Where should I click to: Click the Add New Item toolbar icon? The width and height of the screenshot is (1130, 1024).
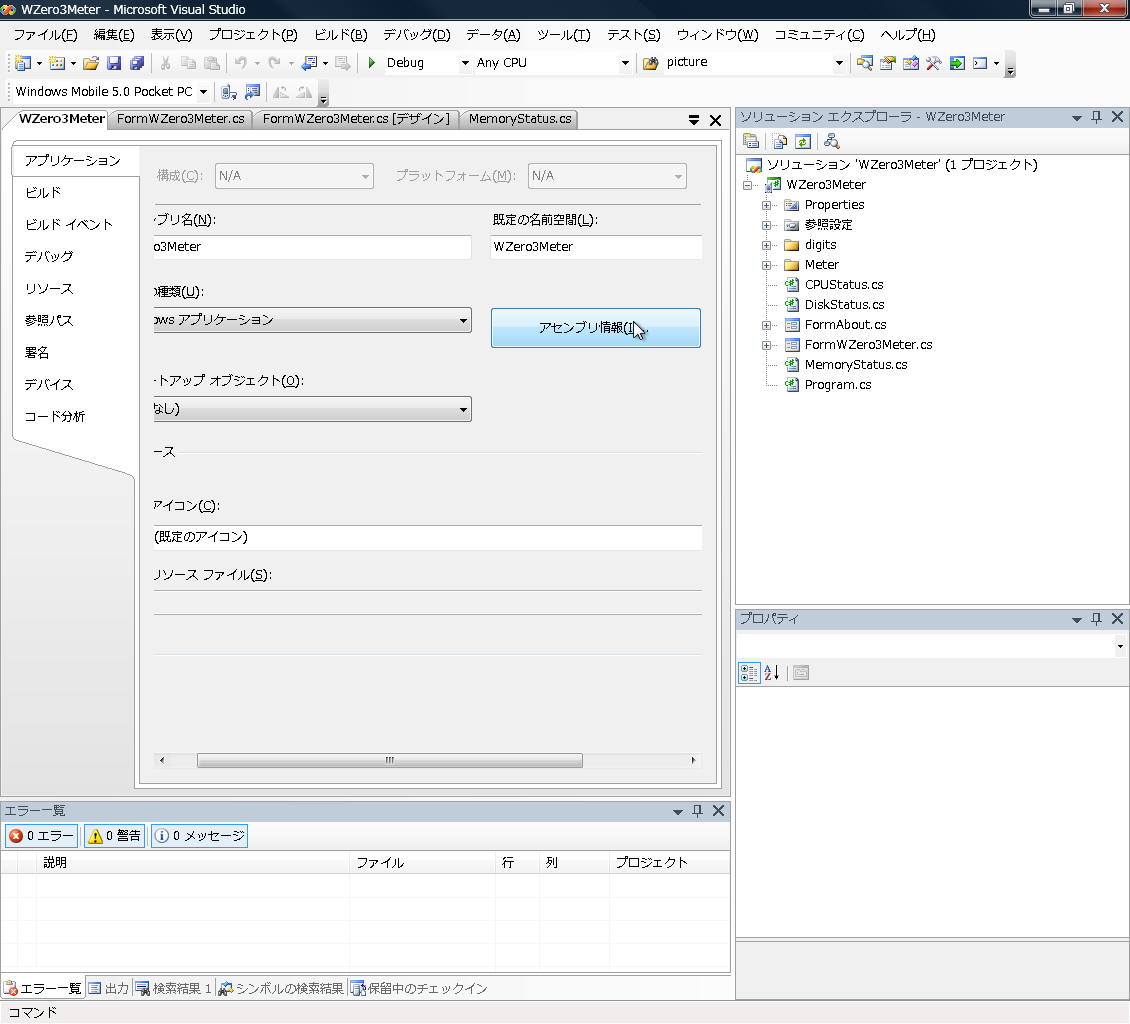click(x=56, y=63)
